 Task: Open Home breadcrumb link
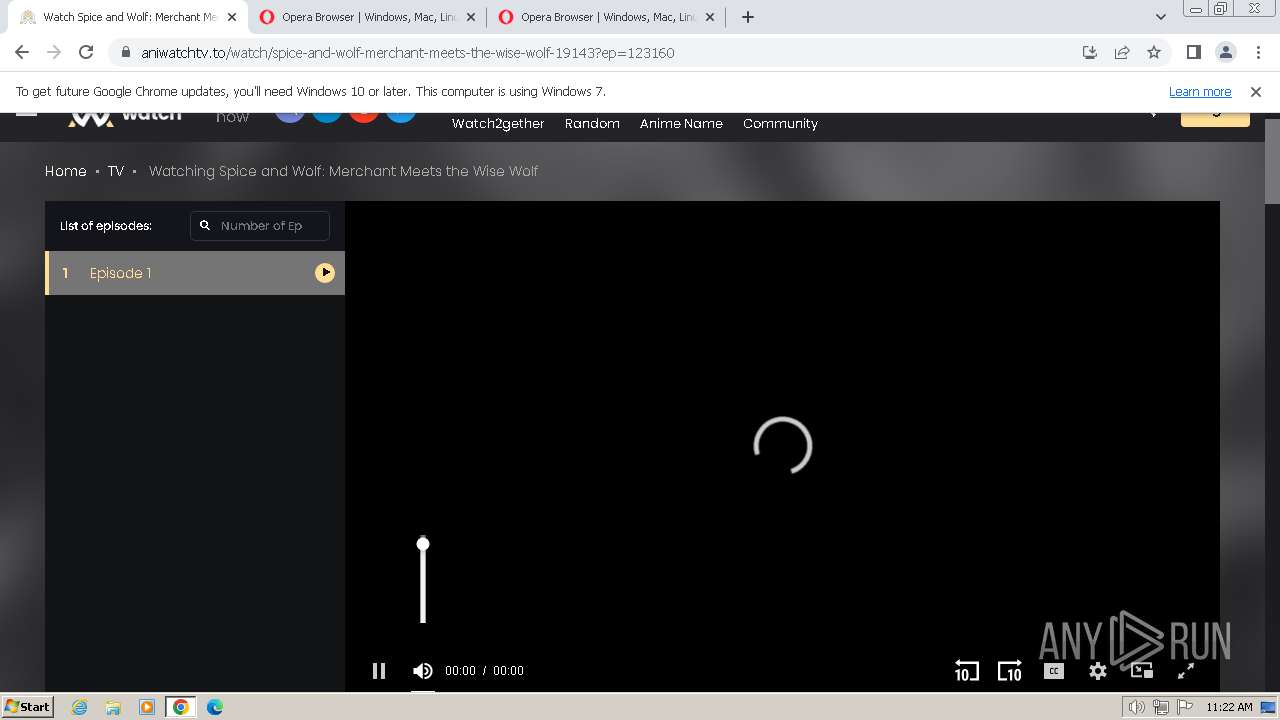point(66,171)
